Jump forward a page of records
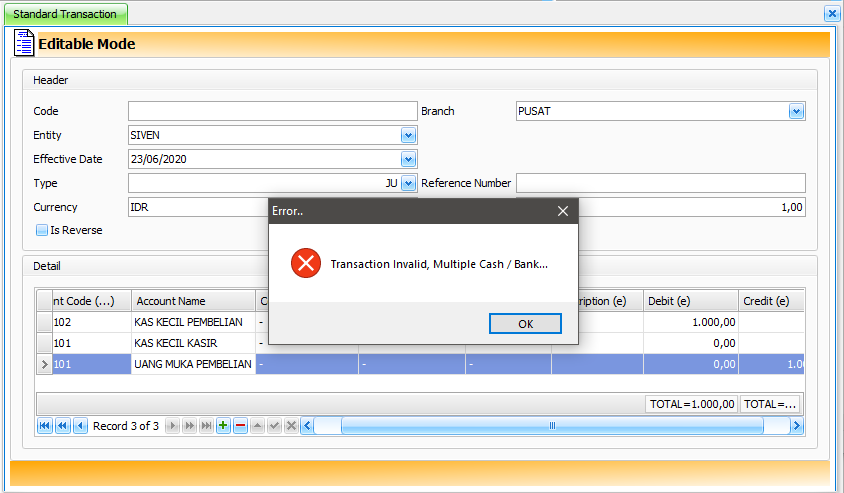This screenshot has width=844, height=493. coord(189,426)
